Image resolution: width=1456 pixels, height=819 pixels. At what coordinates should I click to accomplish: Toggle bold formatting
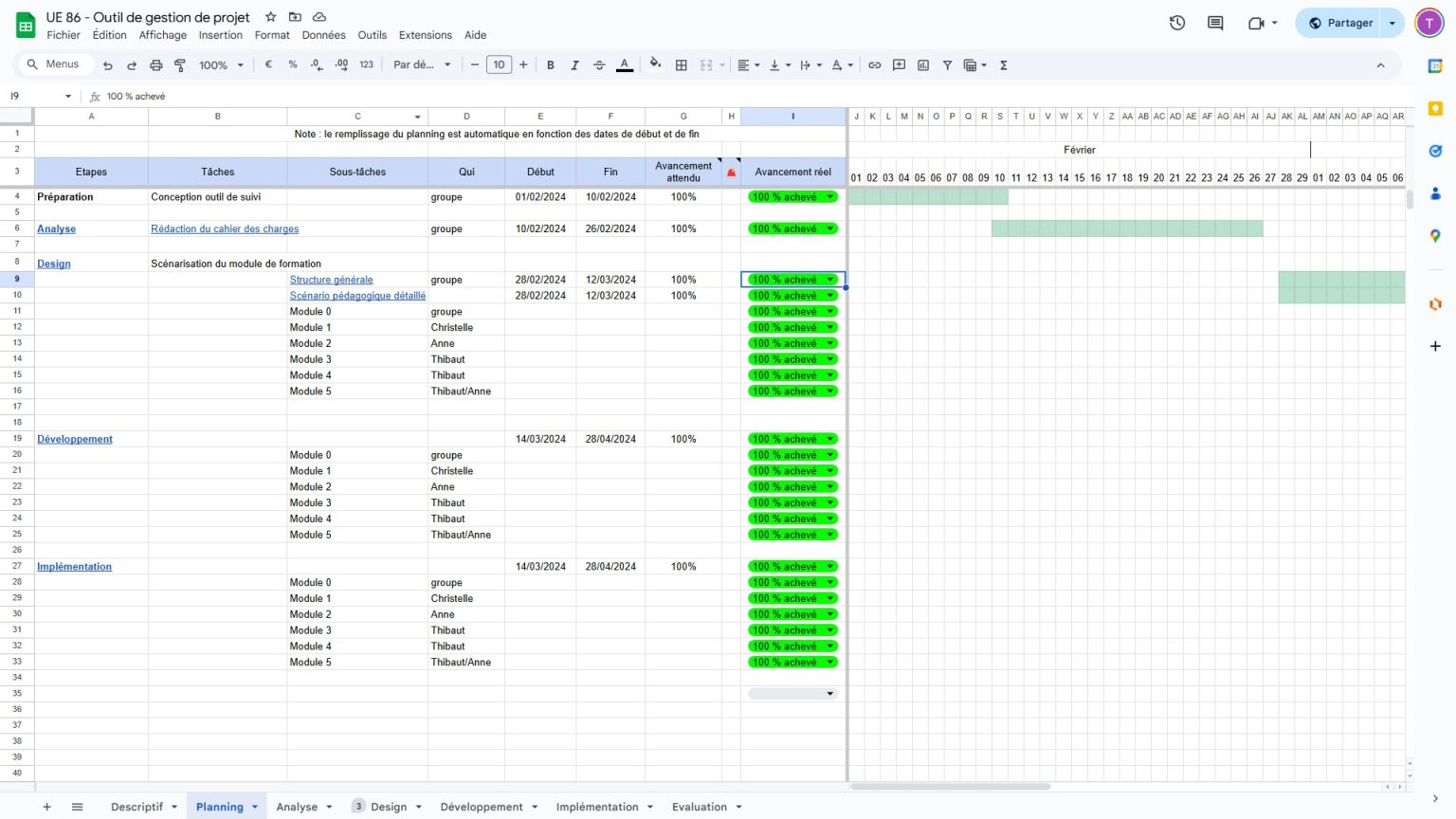[x=550, y=65]
